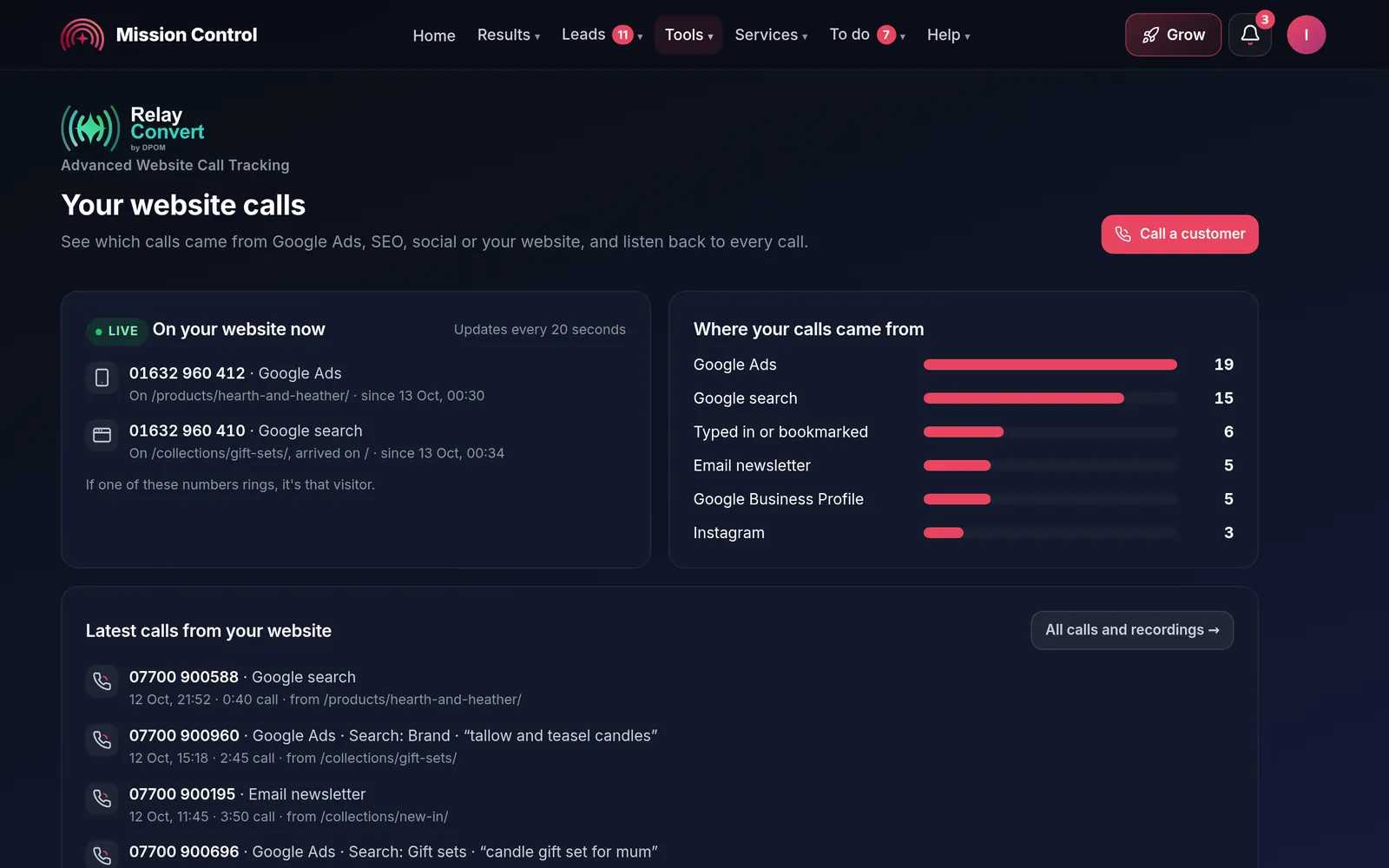Click the phone icon beside 07700 900195
The width and height of the screenshot is (1389, 868).
pyautogui.click(x=102, y=799)
